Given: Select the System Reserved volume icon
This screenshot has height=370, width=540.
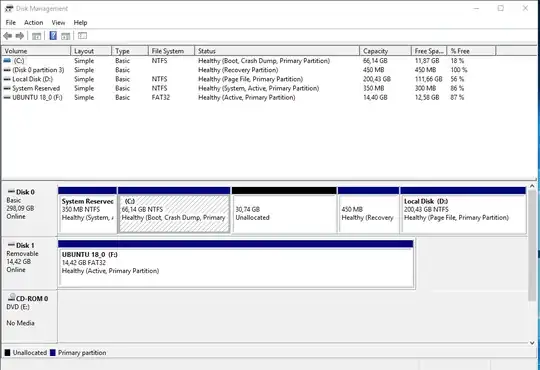Looking at the screenshot, I should pyautogui.click(x=7, y=88).
